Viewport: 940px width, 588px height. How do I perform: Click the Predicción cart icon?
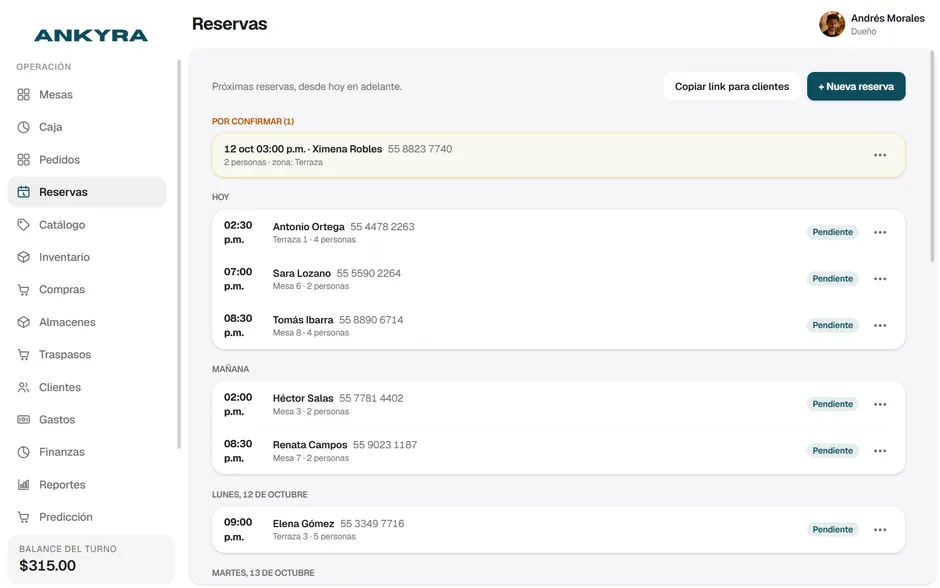click(23, 517)
